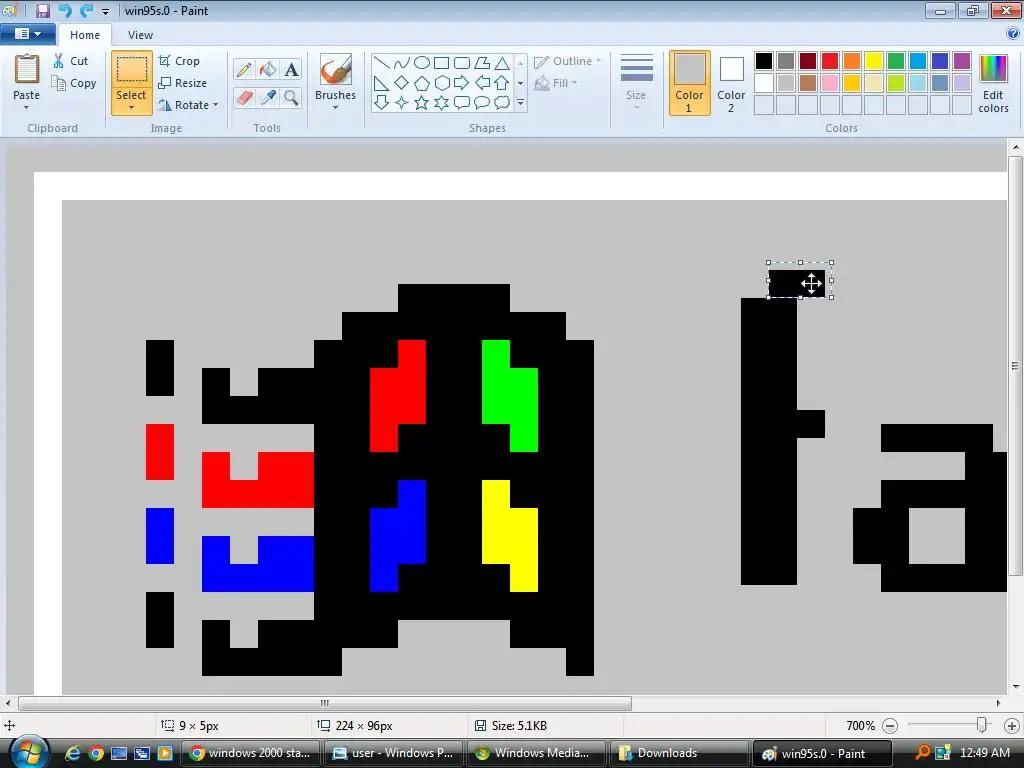The height and width of the screenshot is (768, 1024).
Task: Pick the Diamond shape
Action: pyautogui.click(x=402, y=83)
